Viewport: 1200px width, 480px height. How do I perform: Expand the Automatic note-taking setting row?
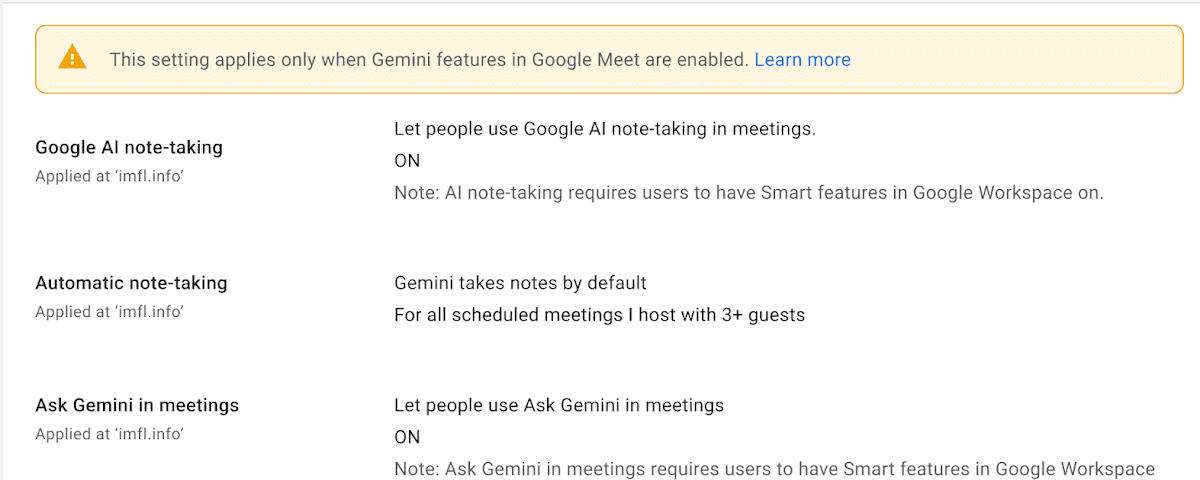click(131, 283)
